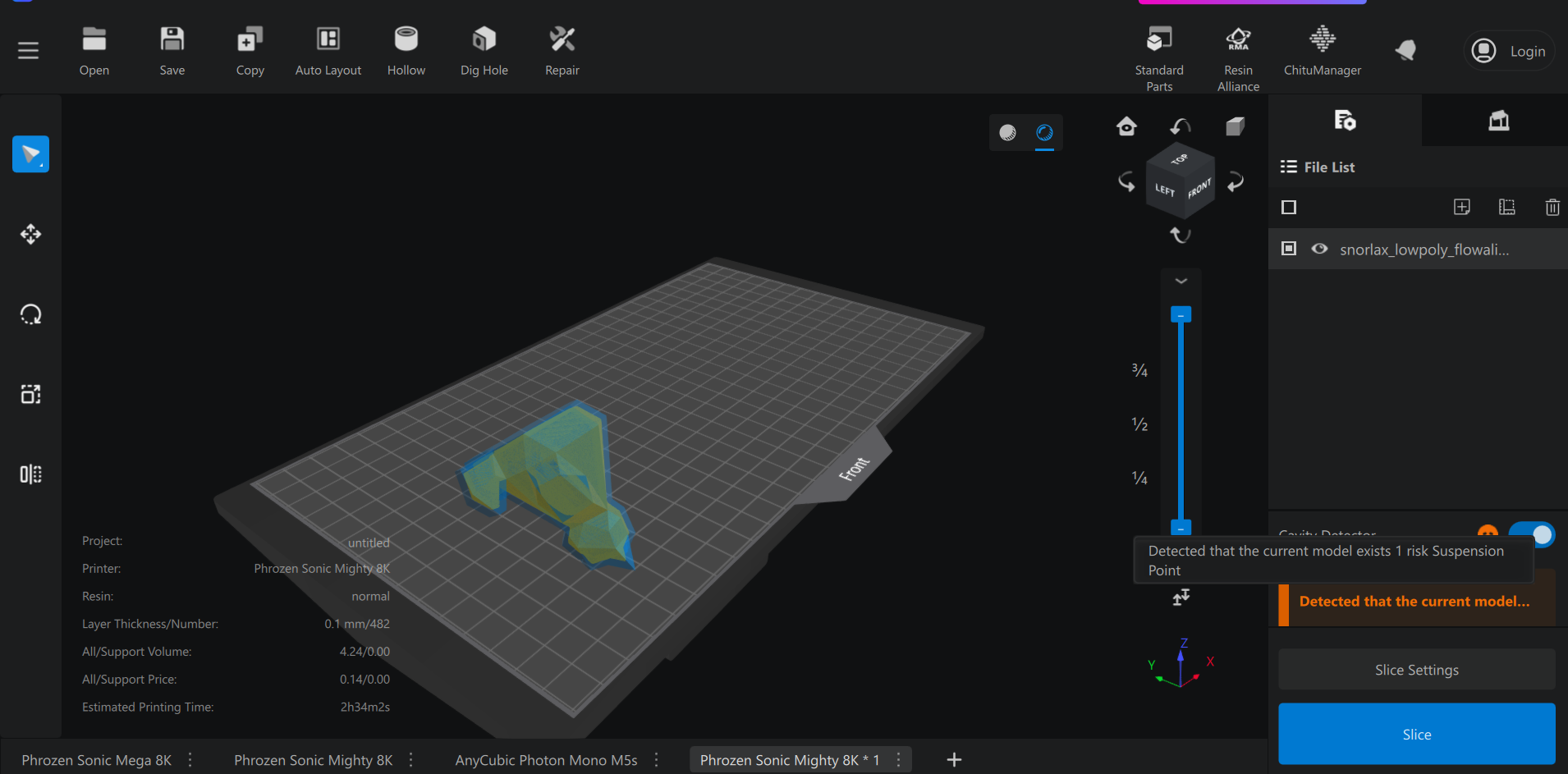Image resolution: width=1568 pixels, height=774 pixels.
Task: Open options for AnyCubic Photon Mono M5s tab
Action: 656,760
